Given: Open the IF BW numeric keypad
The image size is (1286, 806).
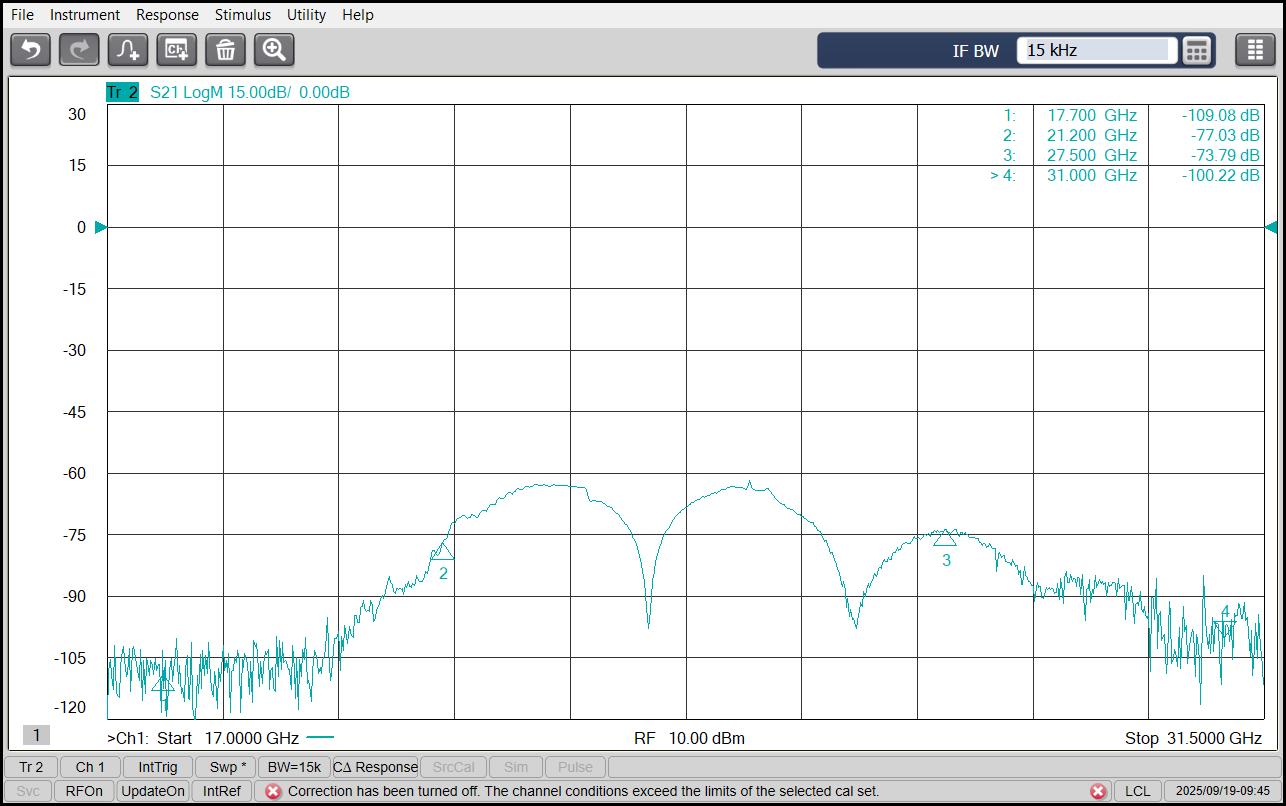Looking at the screenshot, I should pyautogui.click(x=1197, y=50).
